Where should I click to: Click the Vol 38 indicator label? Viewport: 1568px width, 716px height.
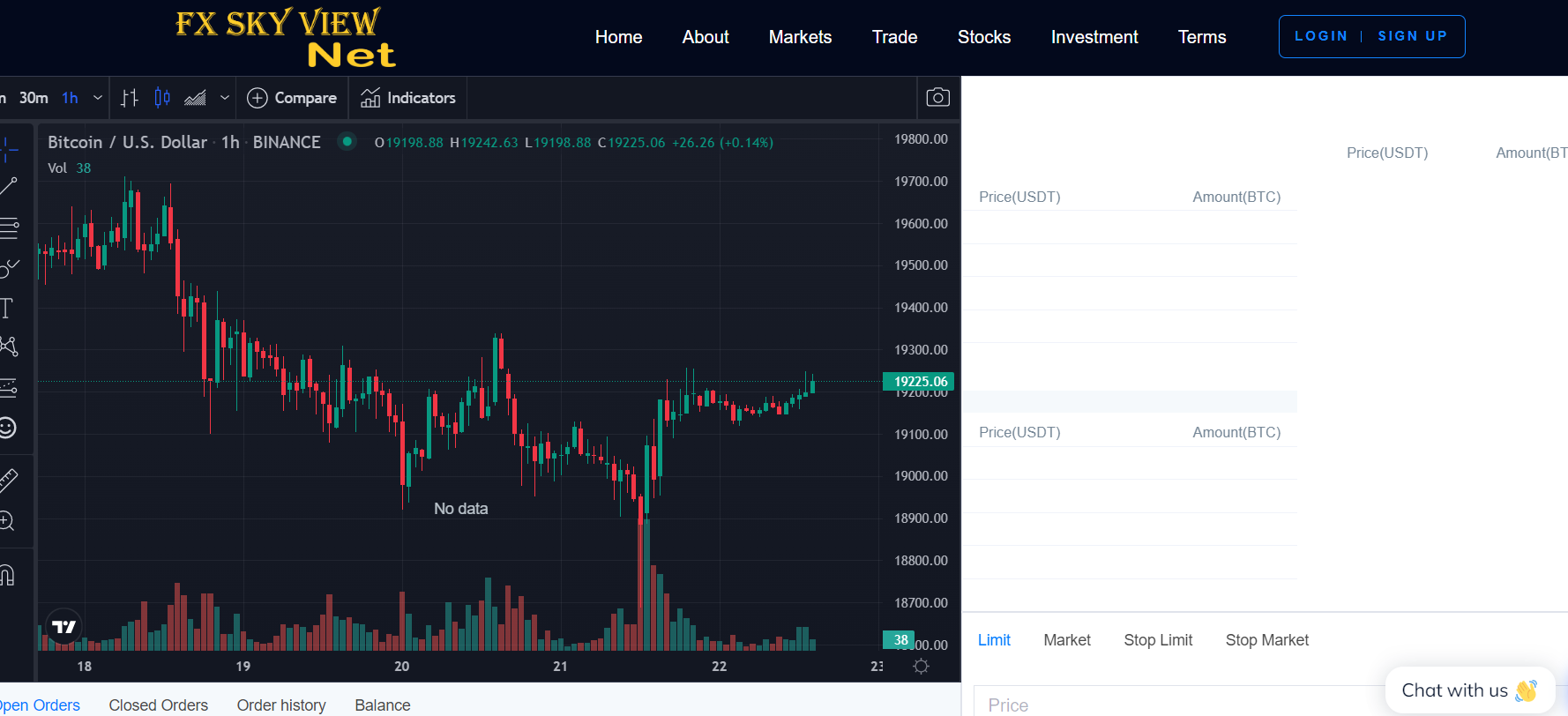(69, 168)
